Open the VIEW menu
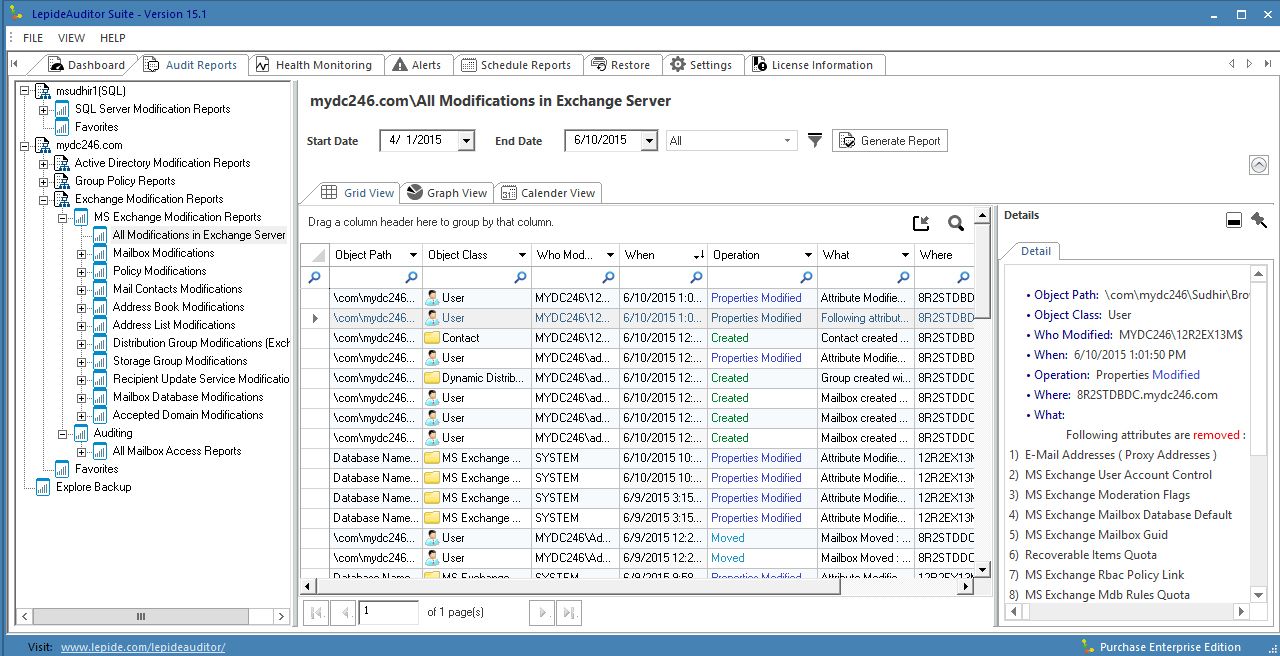 pyautogui.click(x=72, y=38)
